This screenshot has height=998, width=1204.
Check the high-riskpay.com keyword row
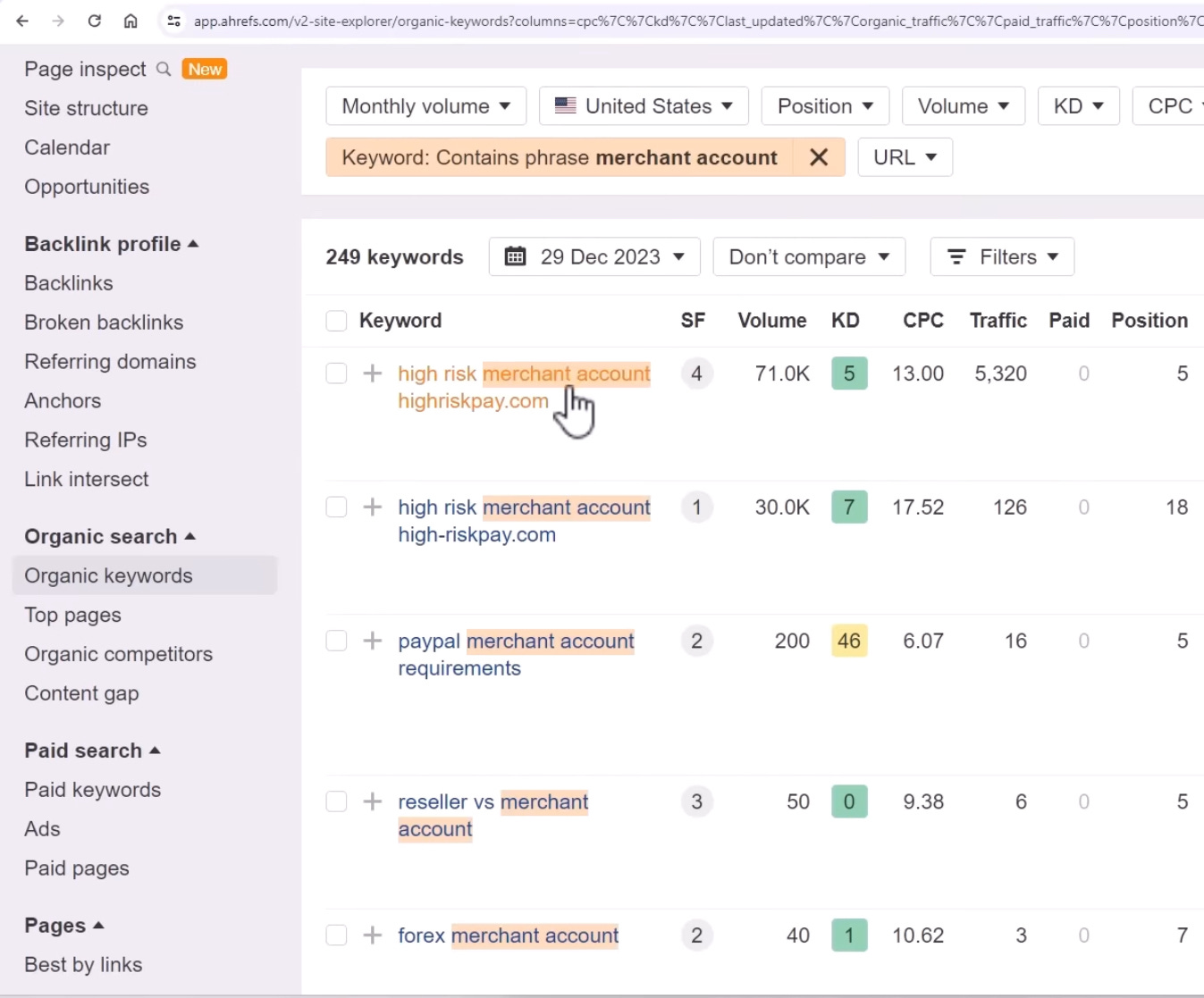[x=336, y=507]
